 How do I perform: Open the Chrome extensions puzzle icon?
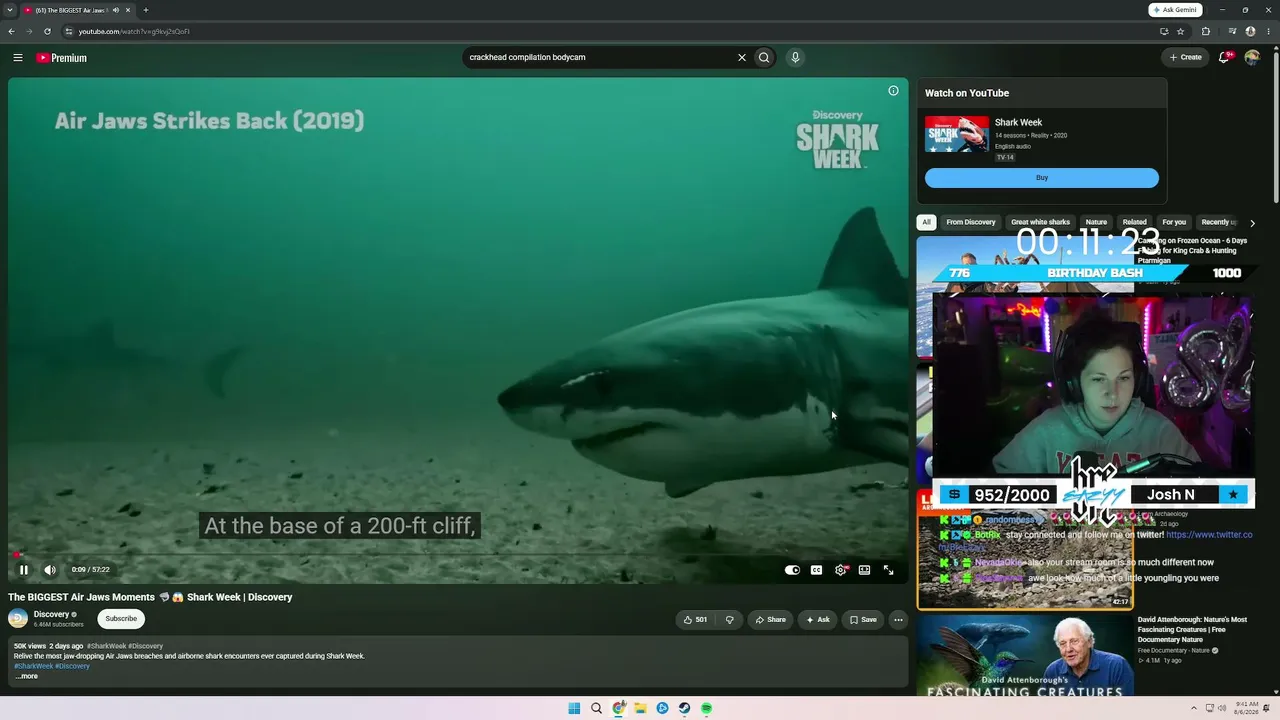tap(1206, 31)
